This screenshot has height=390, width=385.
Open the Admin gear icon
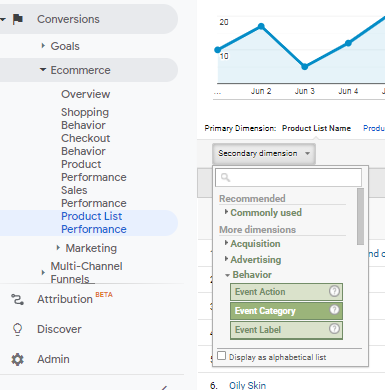pyautogui.click(x=17, y=359)
